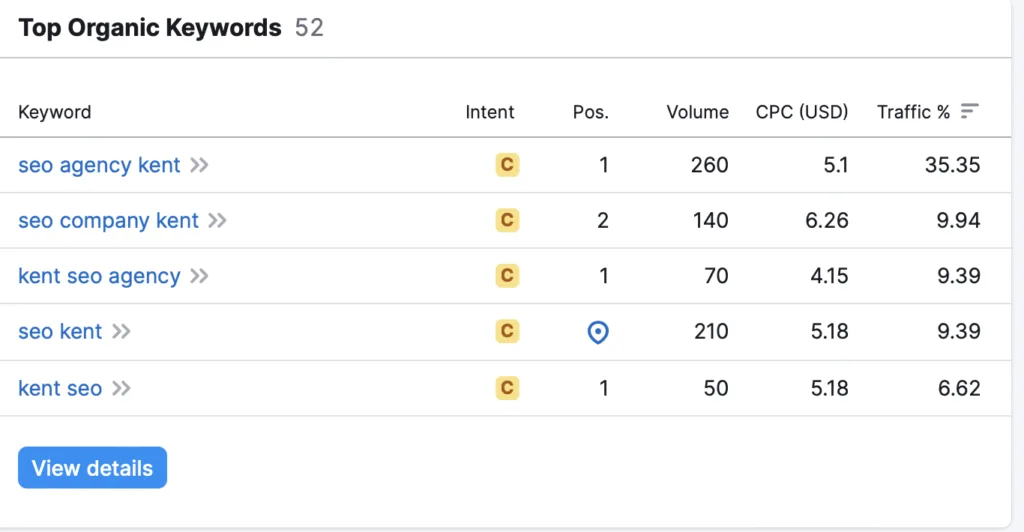Expand double-arrow next to seo company kent
This screenshot has height=532, width=1024.
point(217,221)
